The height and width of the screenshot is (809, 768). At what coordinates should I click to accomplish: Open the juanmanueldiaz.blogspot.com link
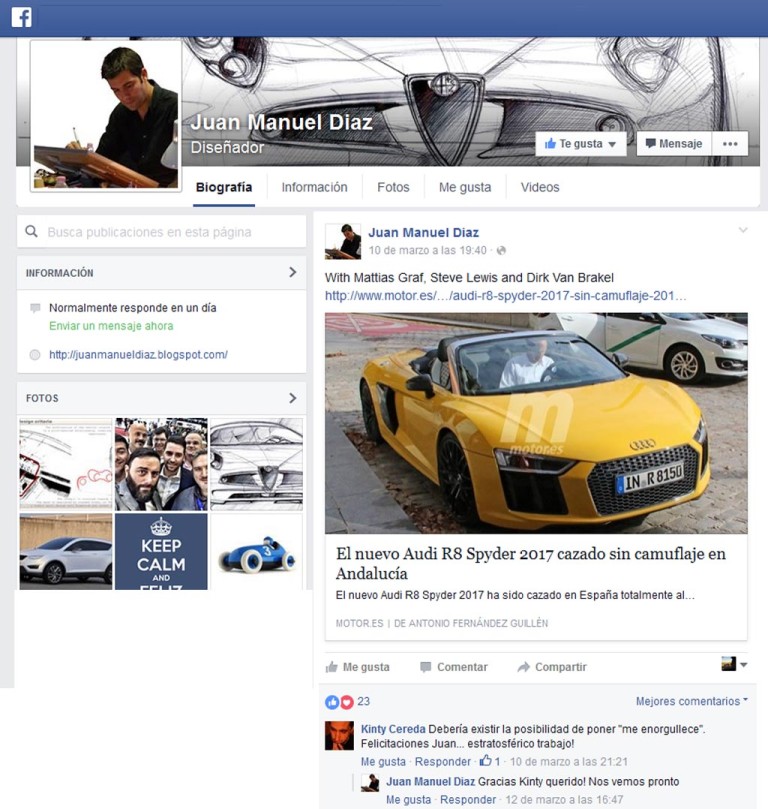point(138,354)
